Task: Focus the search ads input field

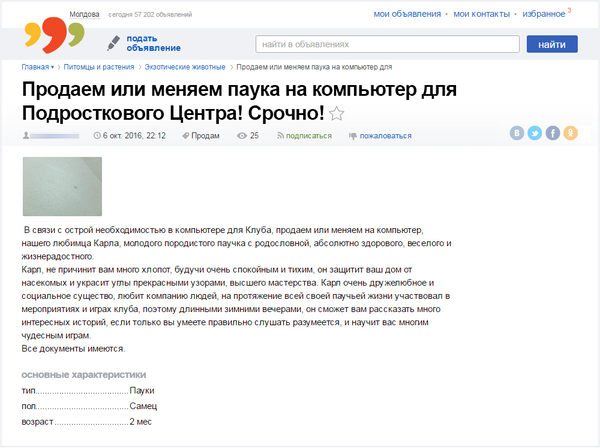Action: pyautogui.click(x=384, y=45)
